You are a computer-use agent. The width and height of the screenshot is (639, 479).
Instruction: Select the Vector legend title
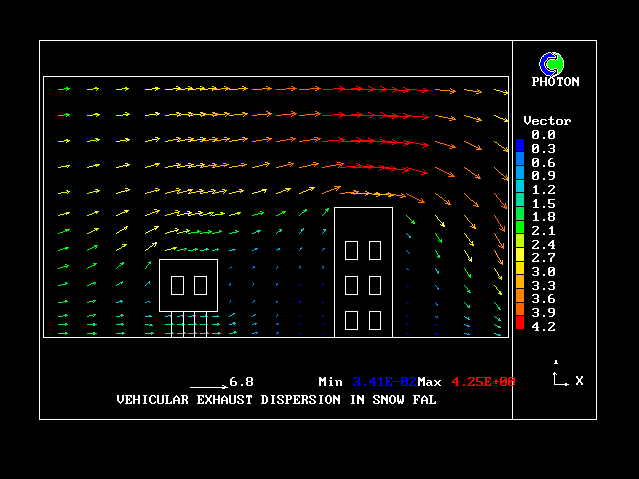547,120
